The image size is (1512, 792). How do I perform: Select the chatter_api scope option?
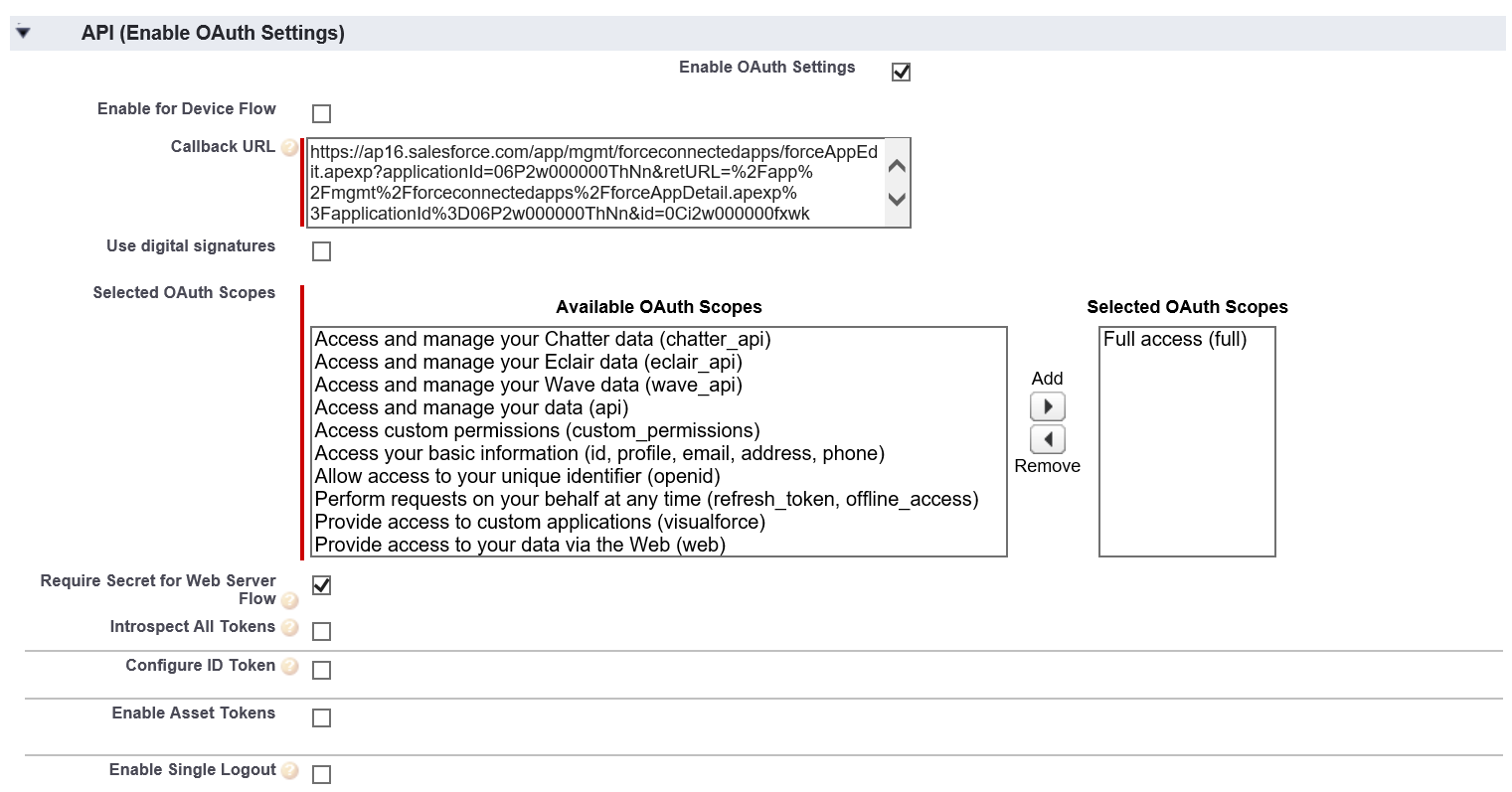(543, 340)
